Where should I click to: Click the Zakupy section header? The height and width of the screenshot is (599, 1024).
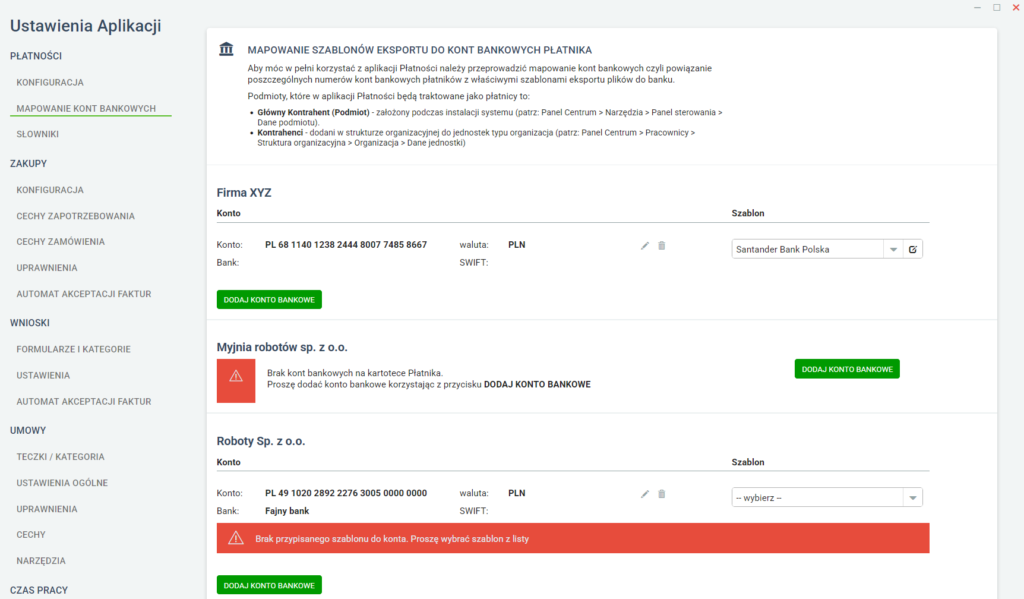(28, 163)
